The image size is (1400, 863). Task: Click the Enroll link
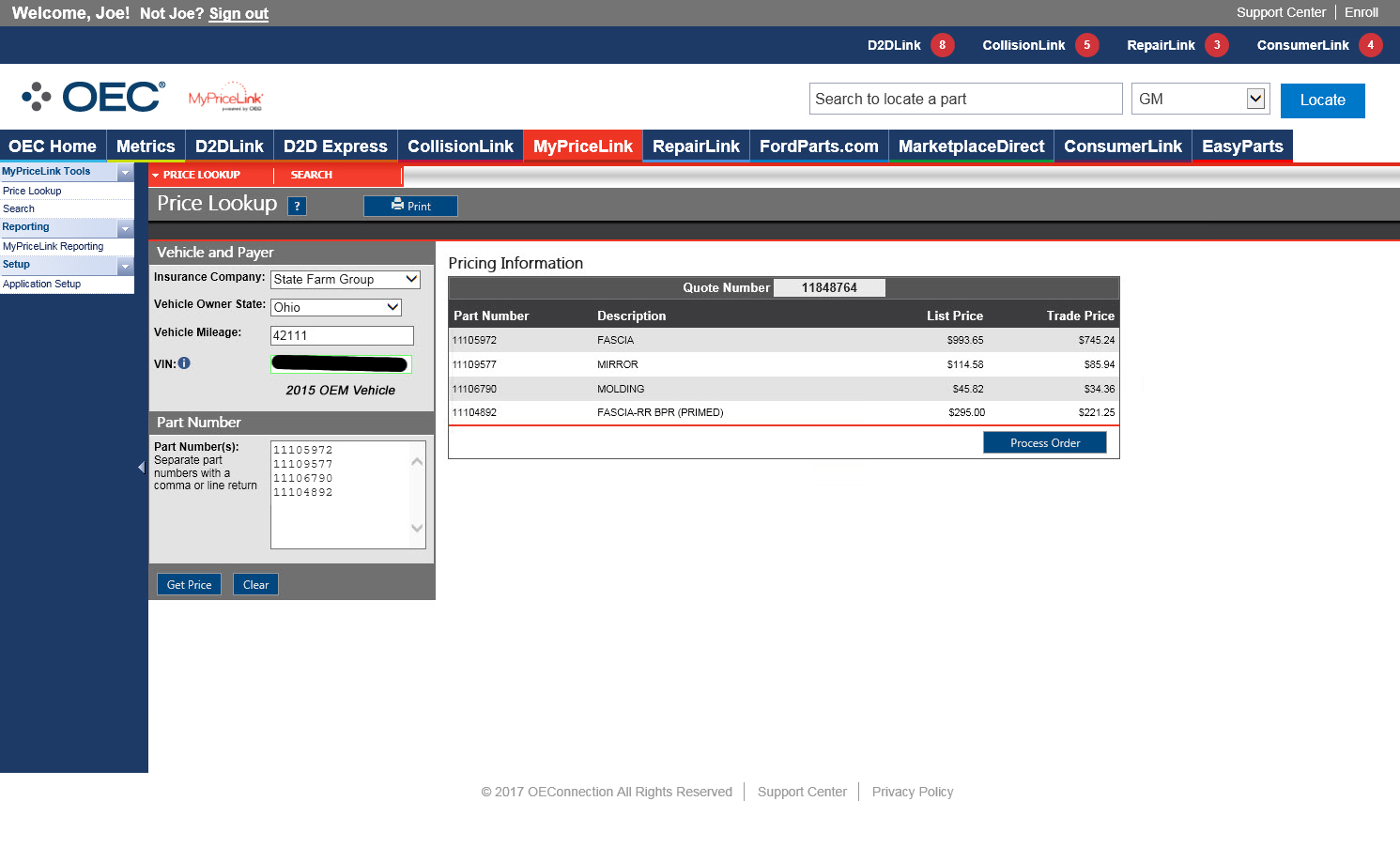point(1362,12)
